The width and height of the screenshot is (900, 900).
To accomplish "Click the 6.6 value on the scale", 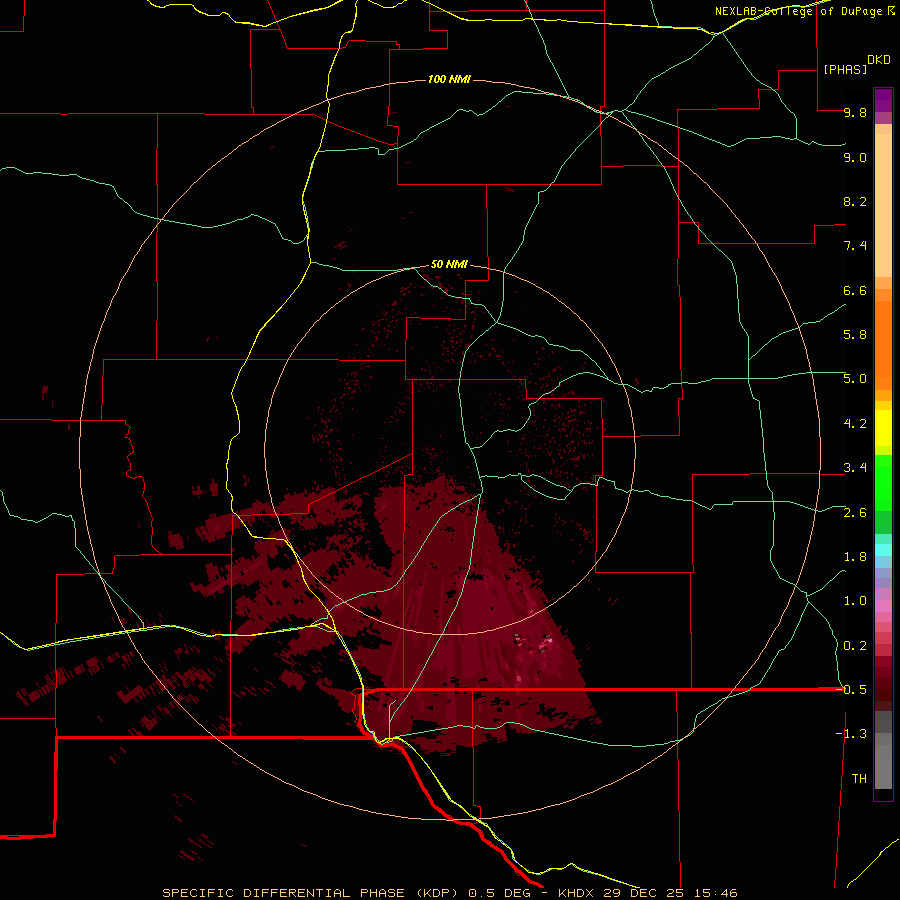I will pos(855,290).
